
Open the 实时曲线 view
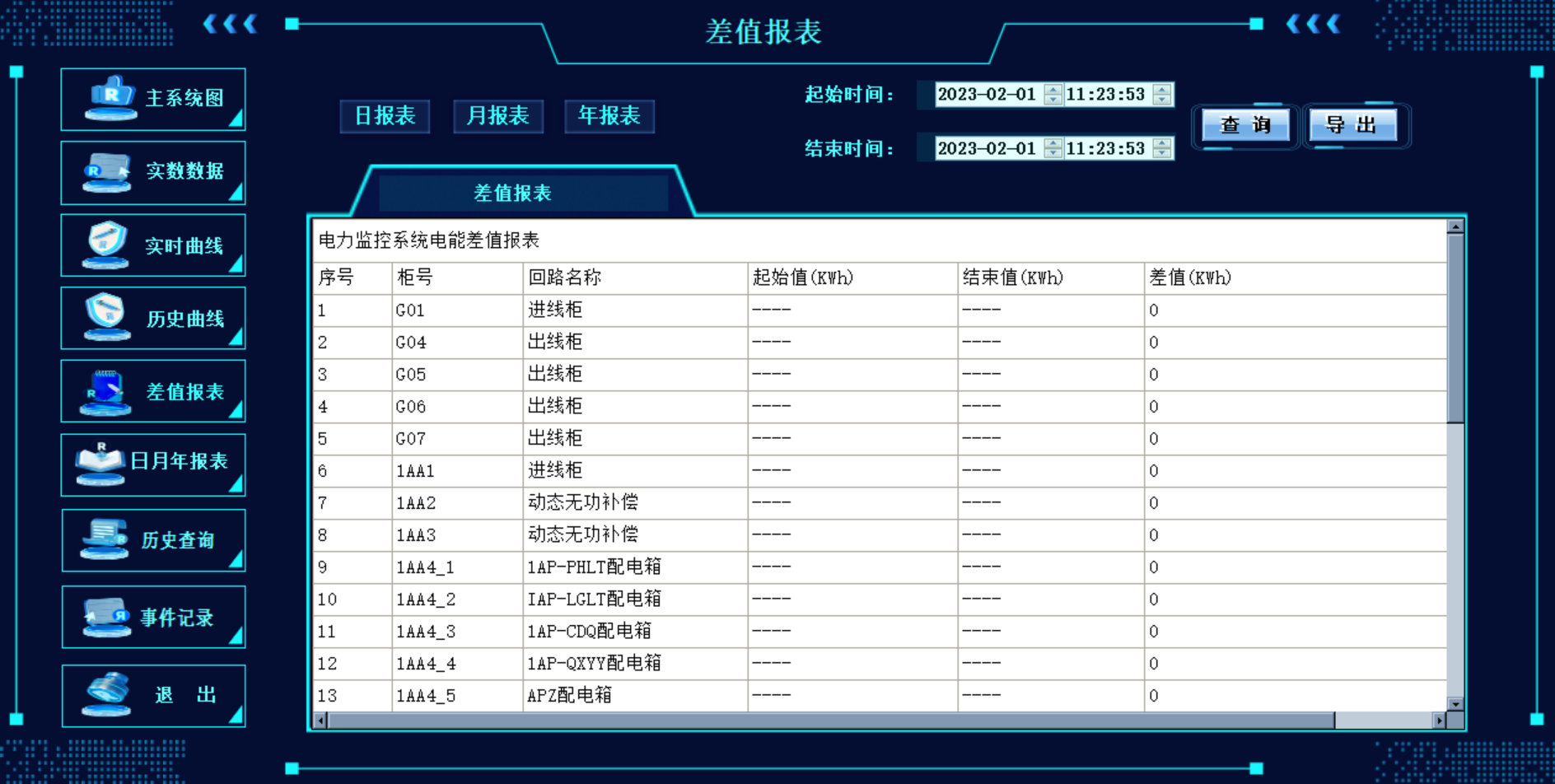[x=152, y=245]
